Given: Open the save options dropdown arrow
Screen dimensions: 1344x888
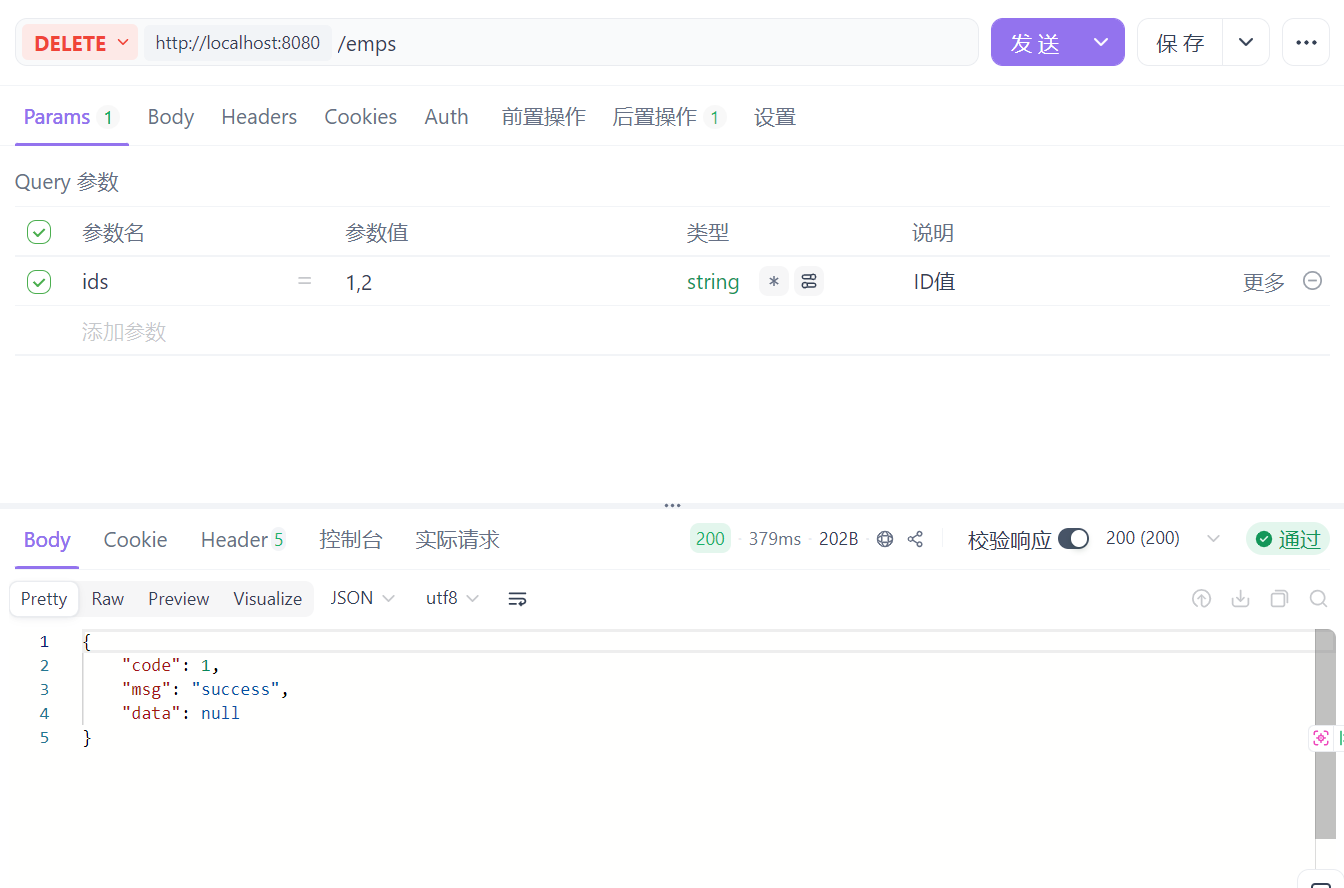Looking at the screenshot, I should pos(1246,43).
